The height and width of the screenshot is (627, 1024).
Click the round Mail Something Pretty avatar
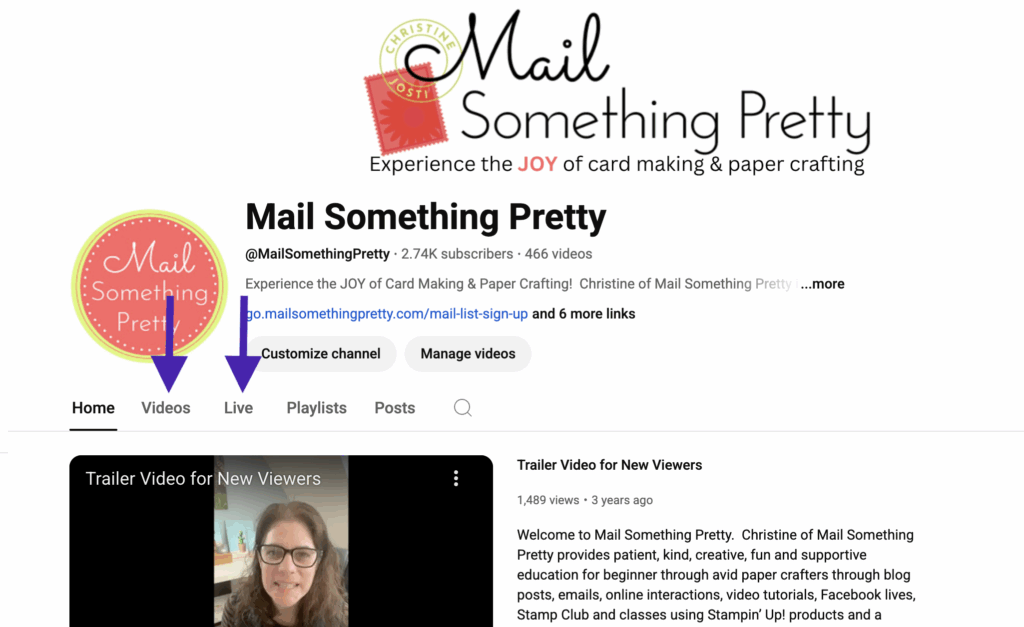(150, 285)
